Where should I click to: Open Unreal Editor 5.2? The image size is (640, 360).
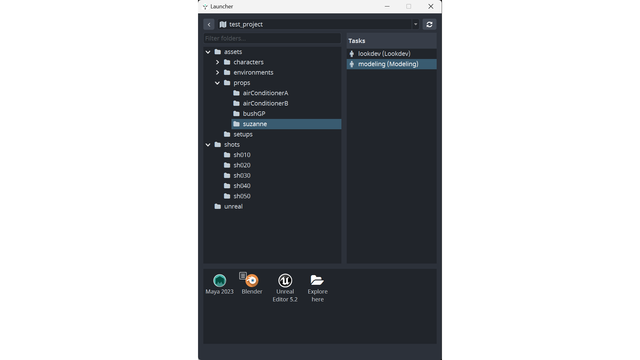[285, 288]
